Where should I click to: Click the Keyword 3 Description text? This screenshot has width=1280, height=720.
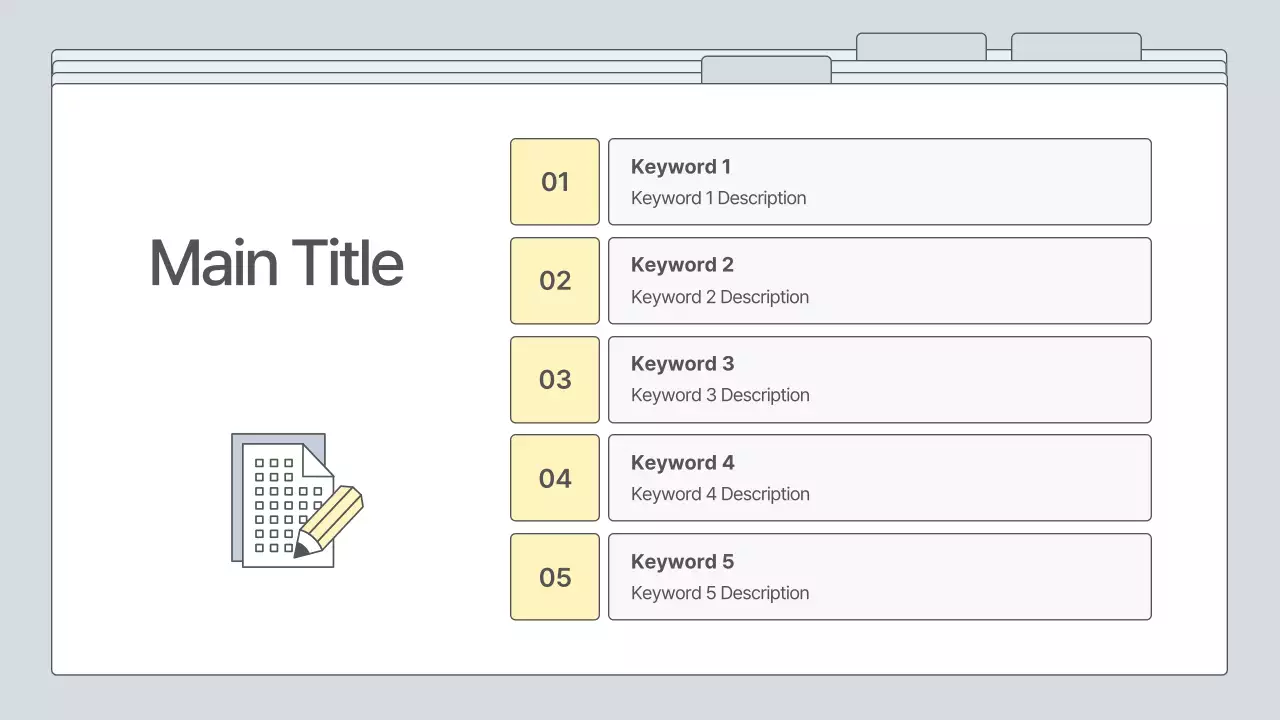click(720, 395)
